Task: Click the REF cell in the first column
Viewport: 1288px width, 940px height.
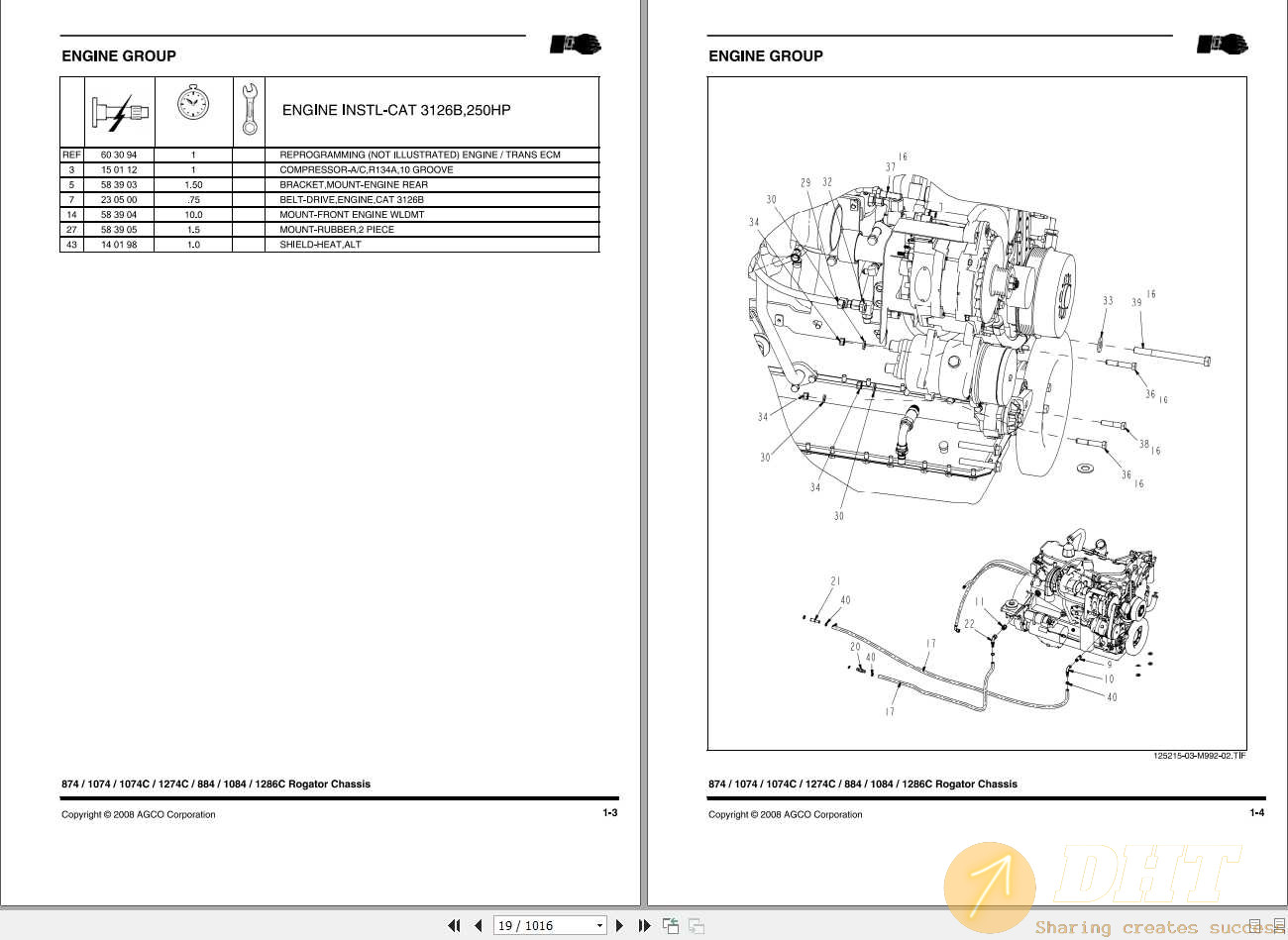Action: point(71,155)
